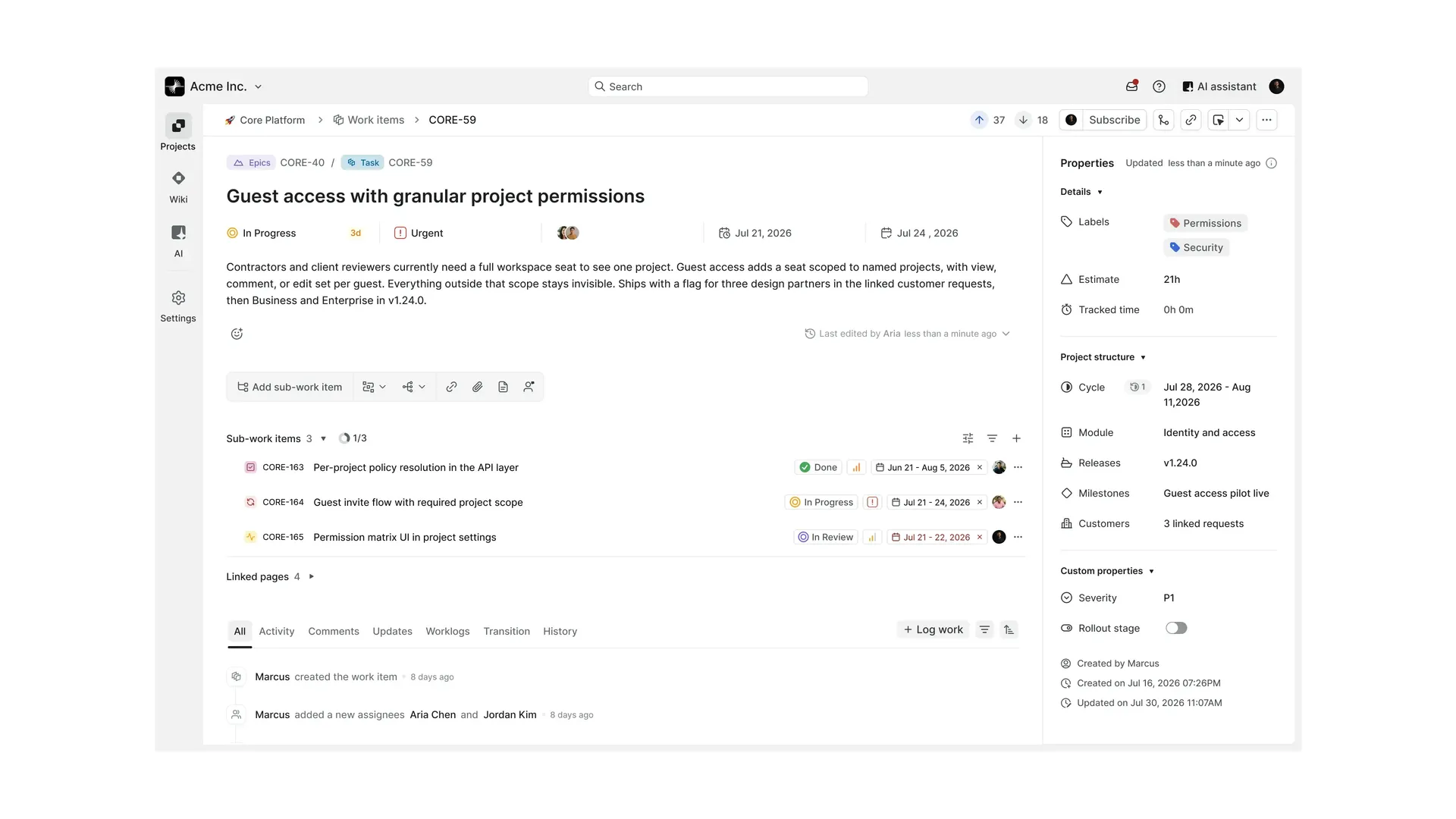The width and height of the screenshot is (1456, 819).
Task: Copy work item link icon in header
Action: [1191, 120]
